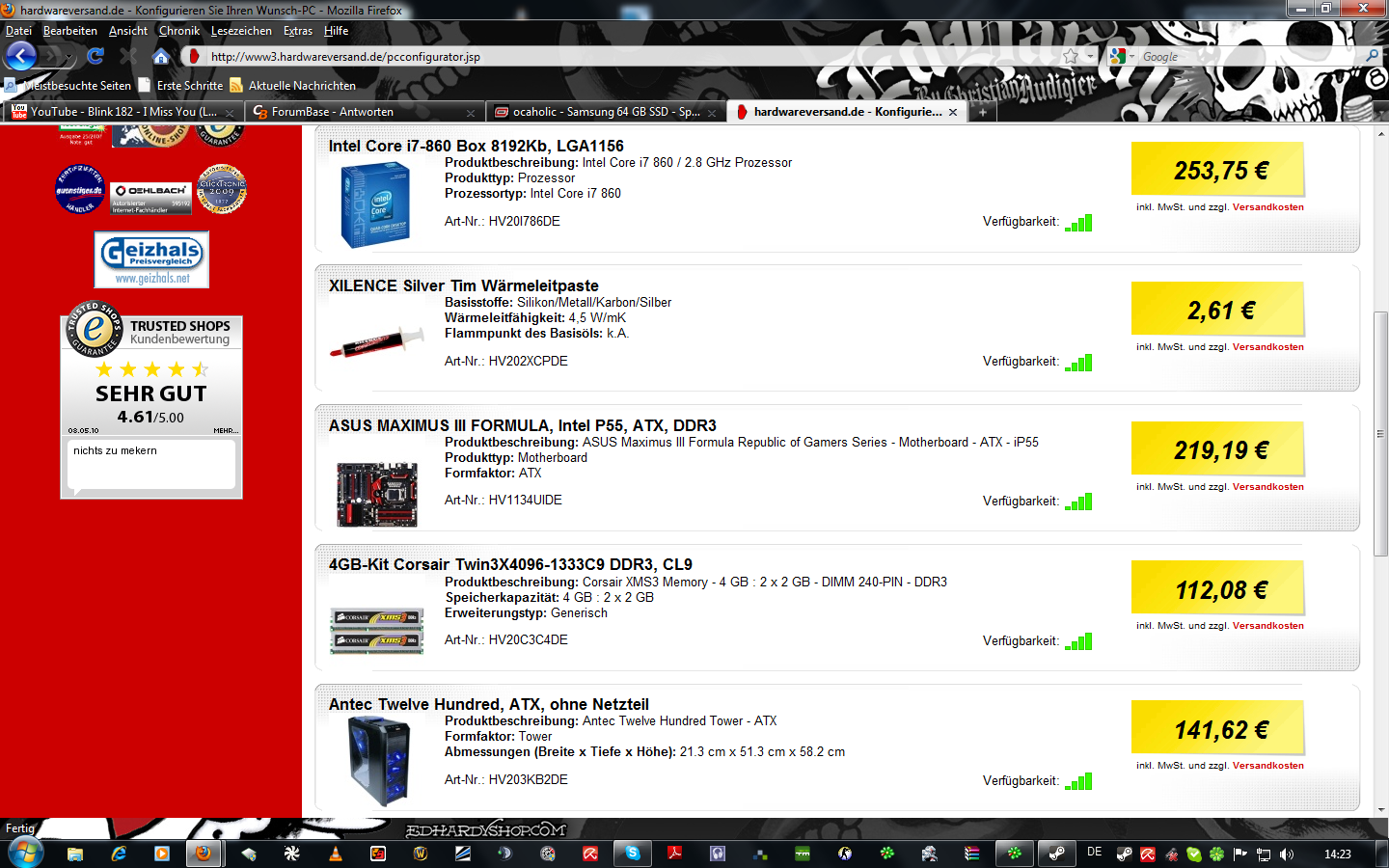Click Versandkosten link under the 141,62 € price
The image size is (1389, 868).
(x=1267, y=766)
